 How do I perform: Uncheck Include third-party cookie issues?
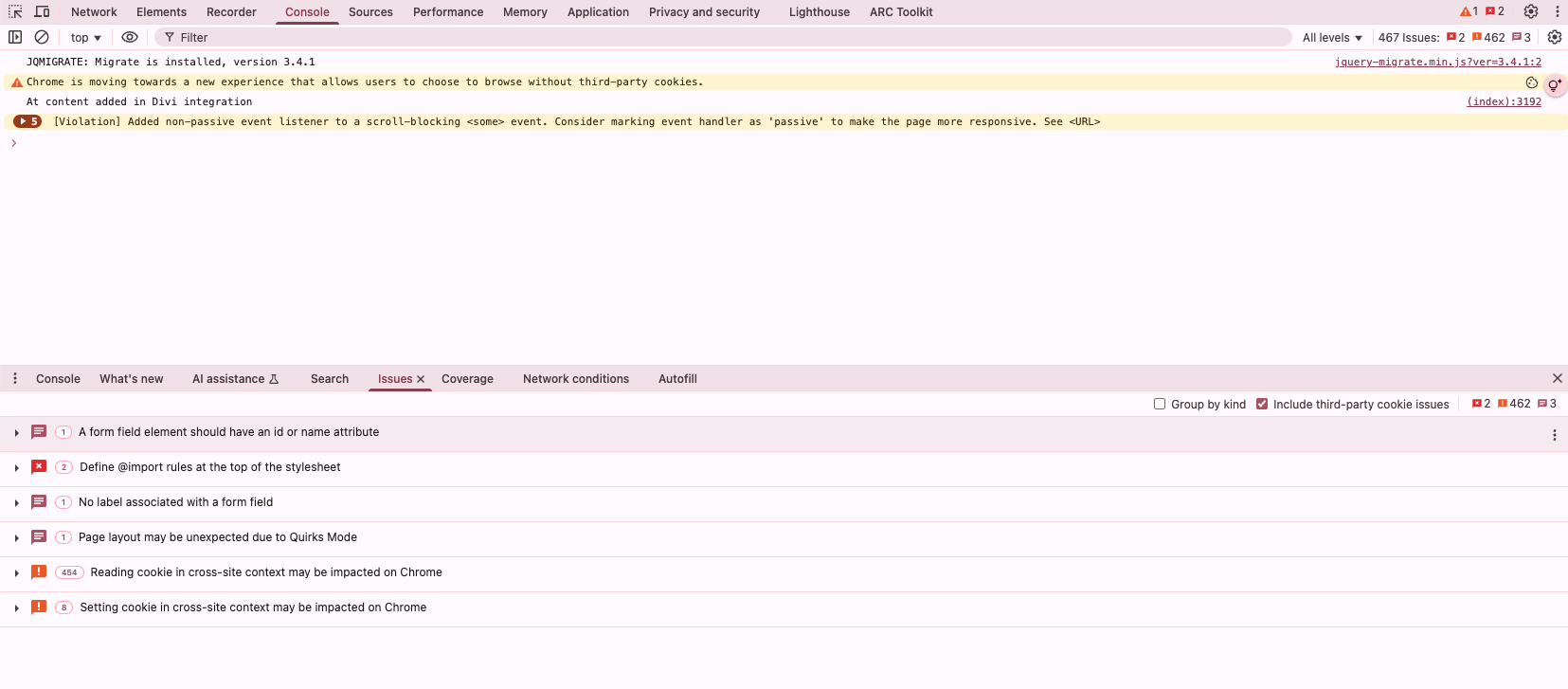tap(1262, 404)
